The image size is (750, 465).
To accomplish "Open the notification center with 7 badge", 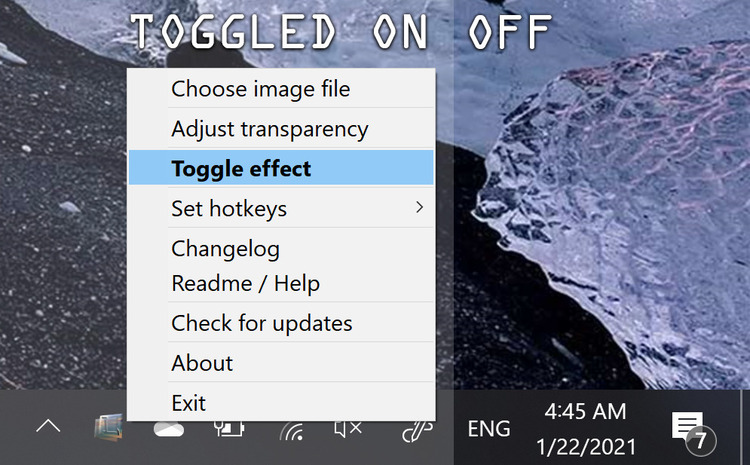I will [x=693, y=431].
